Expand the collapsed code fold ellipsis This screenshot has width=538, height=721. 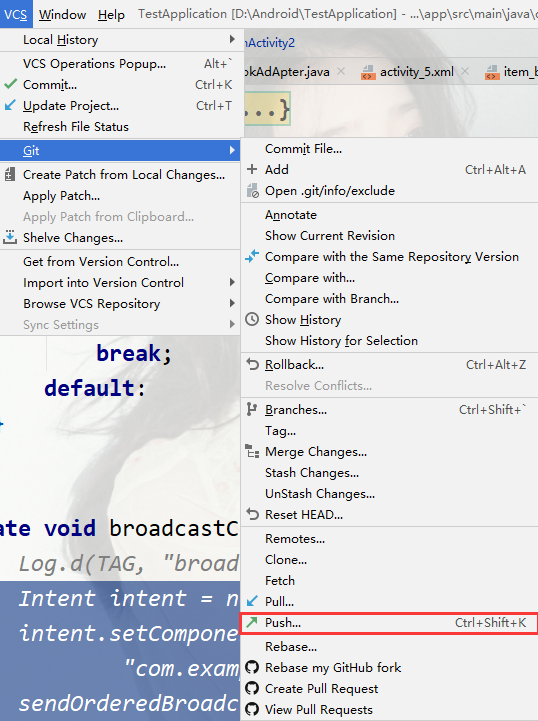267,109
